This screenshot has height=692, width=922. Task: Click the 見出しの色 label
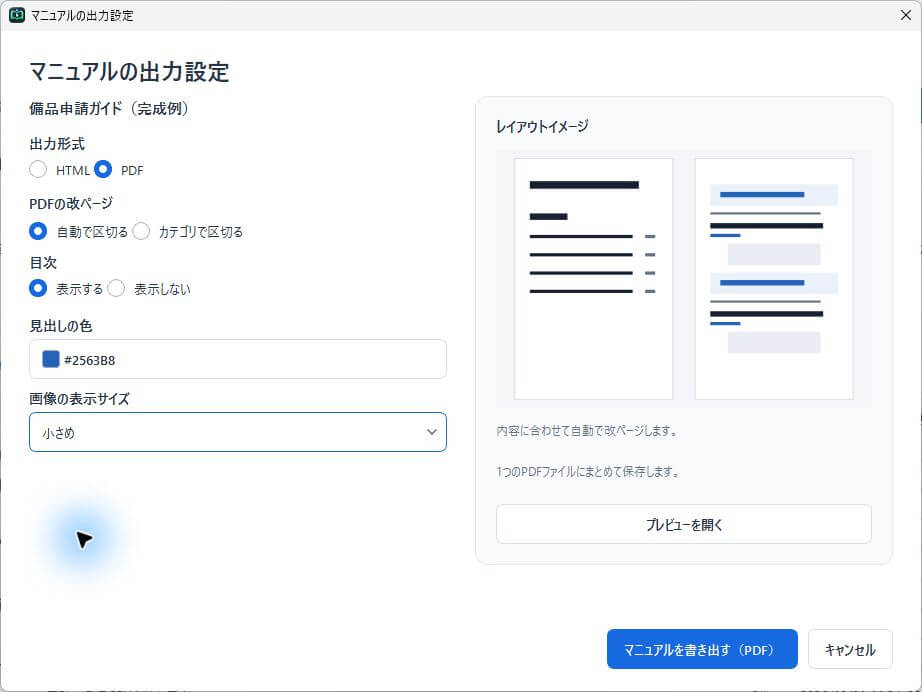tap(61, 326)
